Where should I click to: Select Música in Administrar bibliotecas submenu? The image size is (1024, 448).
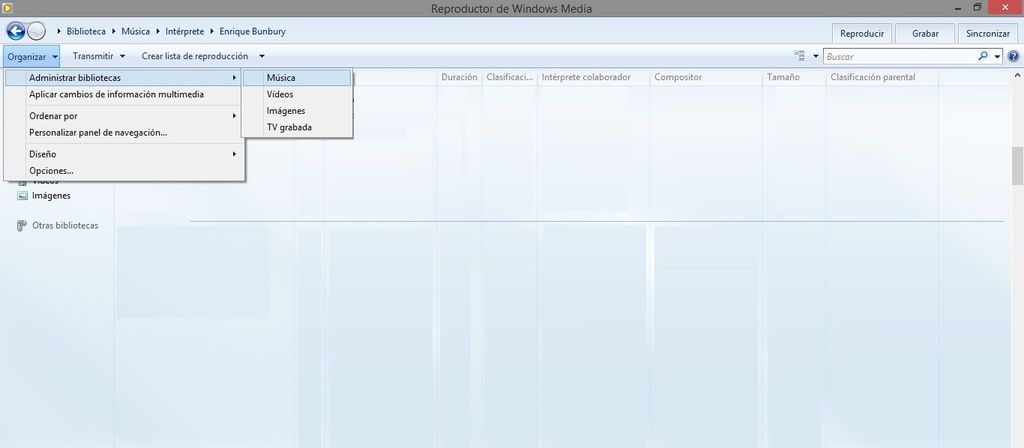(281, 78)
